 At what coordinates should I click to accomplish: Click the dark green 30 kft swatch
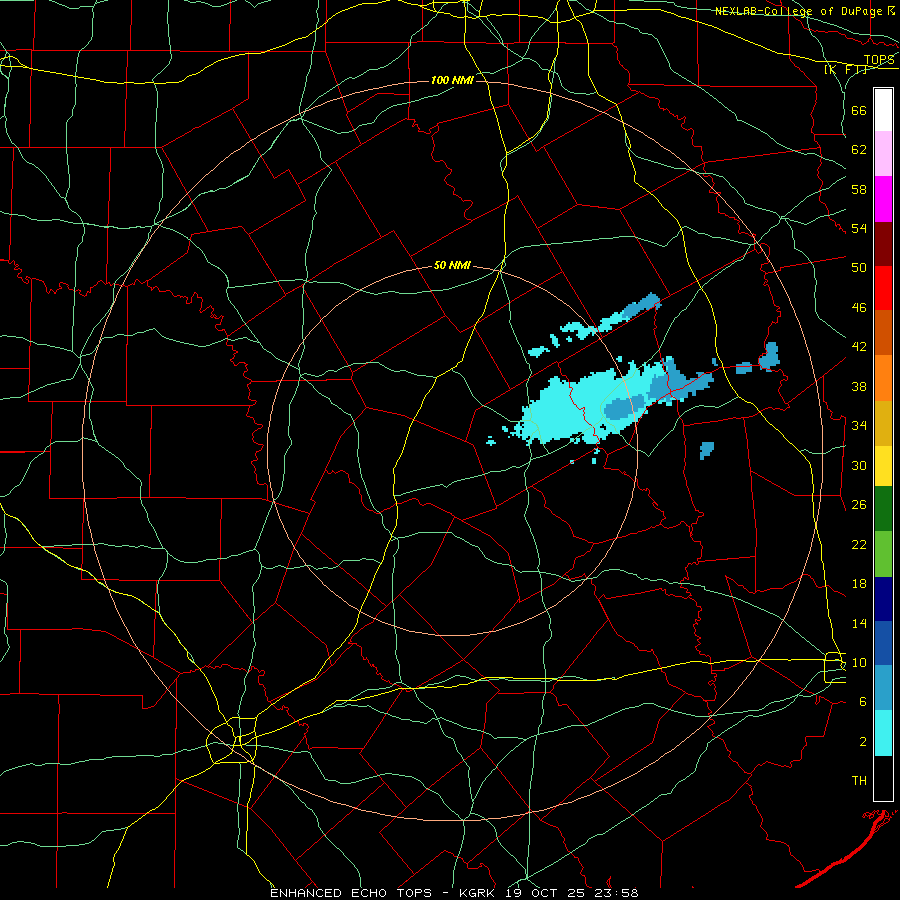coord(883,509)
